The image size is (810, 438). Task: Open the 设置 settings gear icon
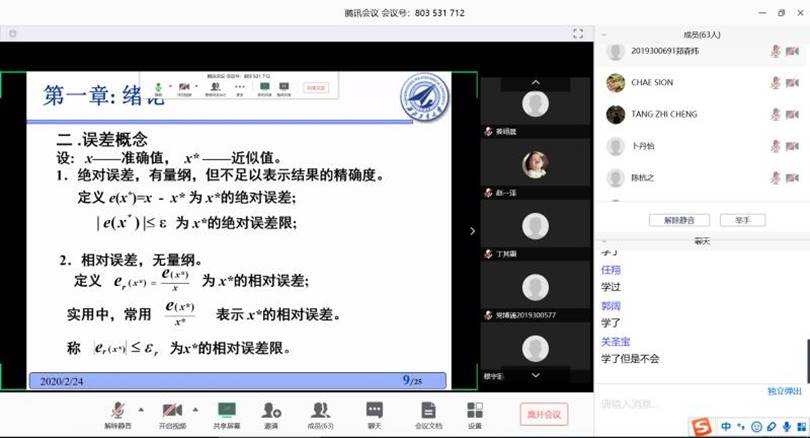475,410
